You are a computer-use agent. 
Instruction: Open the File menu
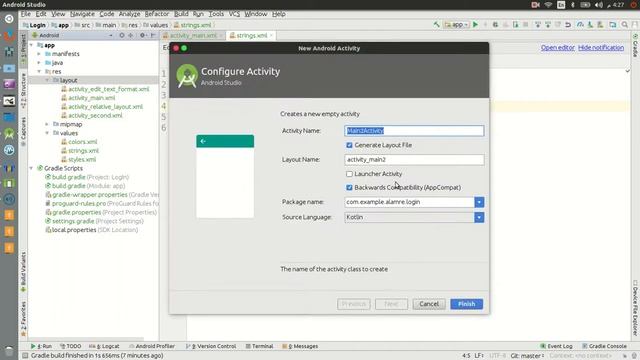tap(26, 14)
